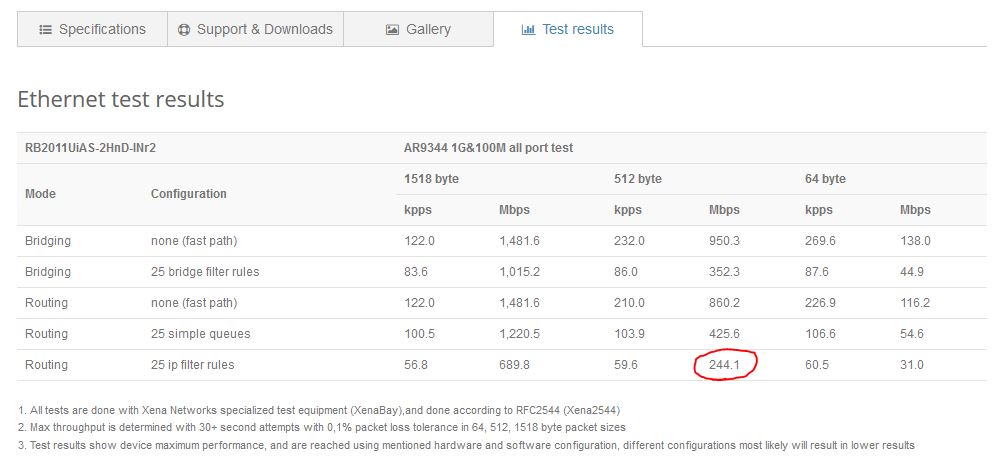Click the 'Mode' column header
This screenshot has height=473, width=1004.
point(40,194)
